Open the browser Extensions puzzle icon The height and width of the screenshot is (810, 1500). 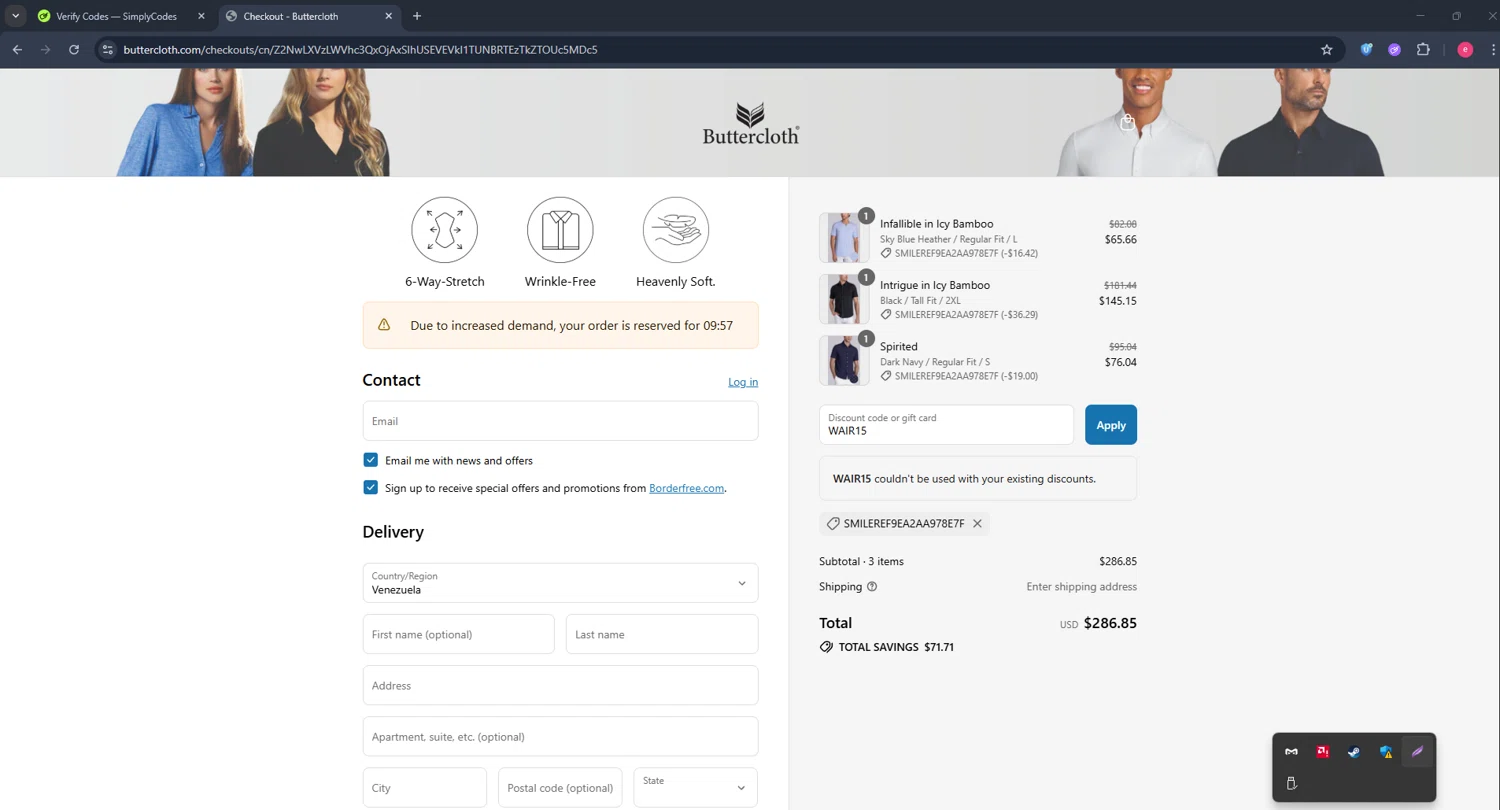[x=1423, y=49]
